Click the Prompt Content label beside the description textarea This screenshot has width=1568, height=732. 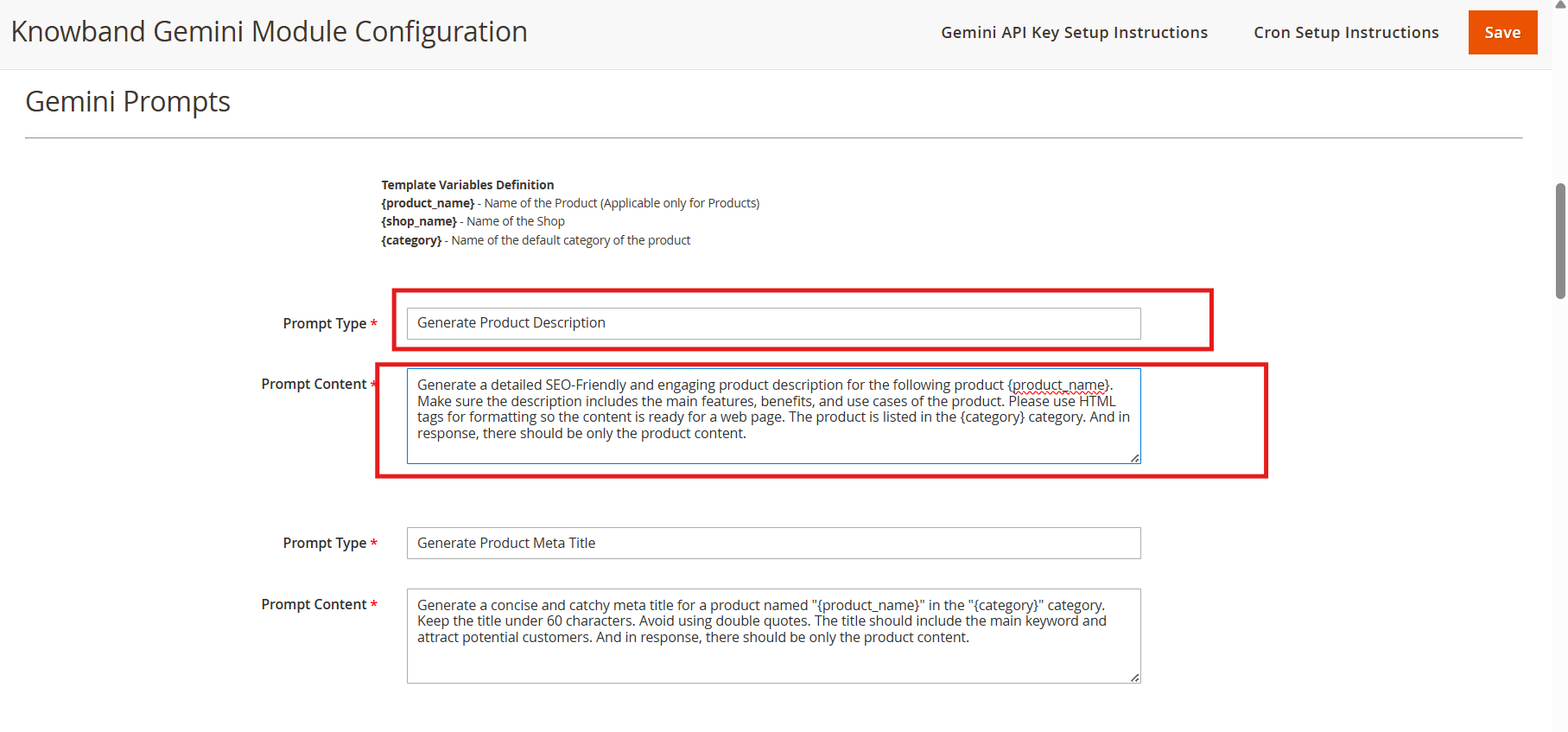(x=319, y=384)
